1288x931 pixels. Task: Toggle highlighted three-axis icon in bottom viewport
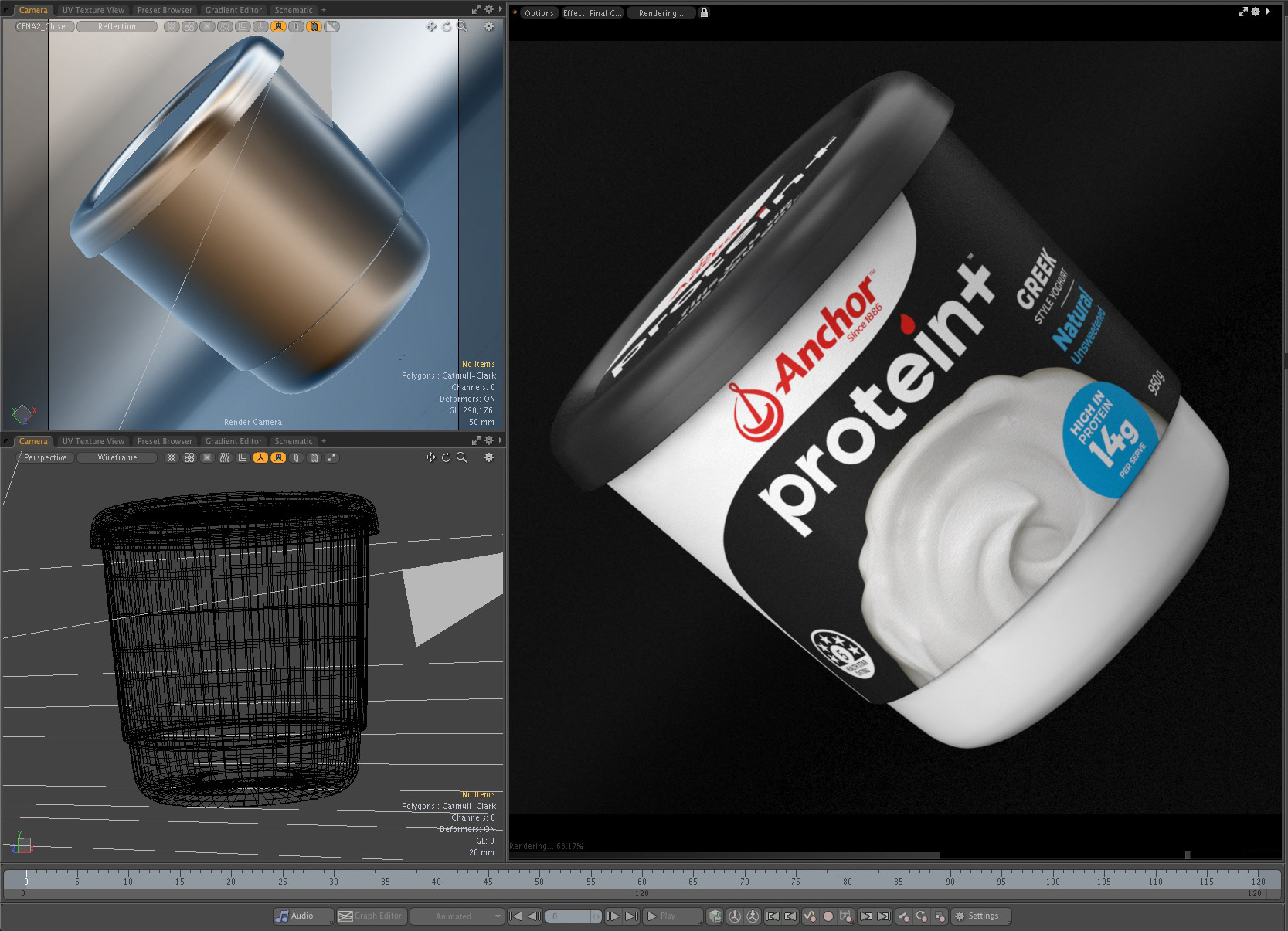point(260,457)
